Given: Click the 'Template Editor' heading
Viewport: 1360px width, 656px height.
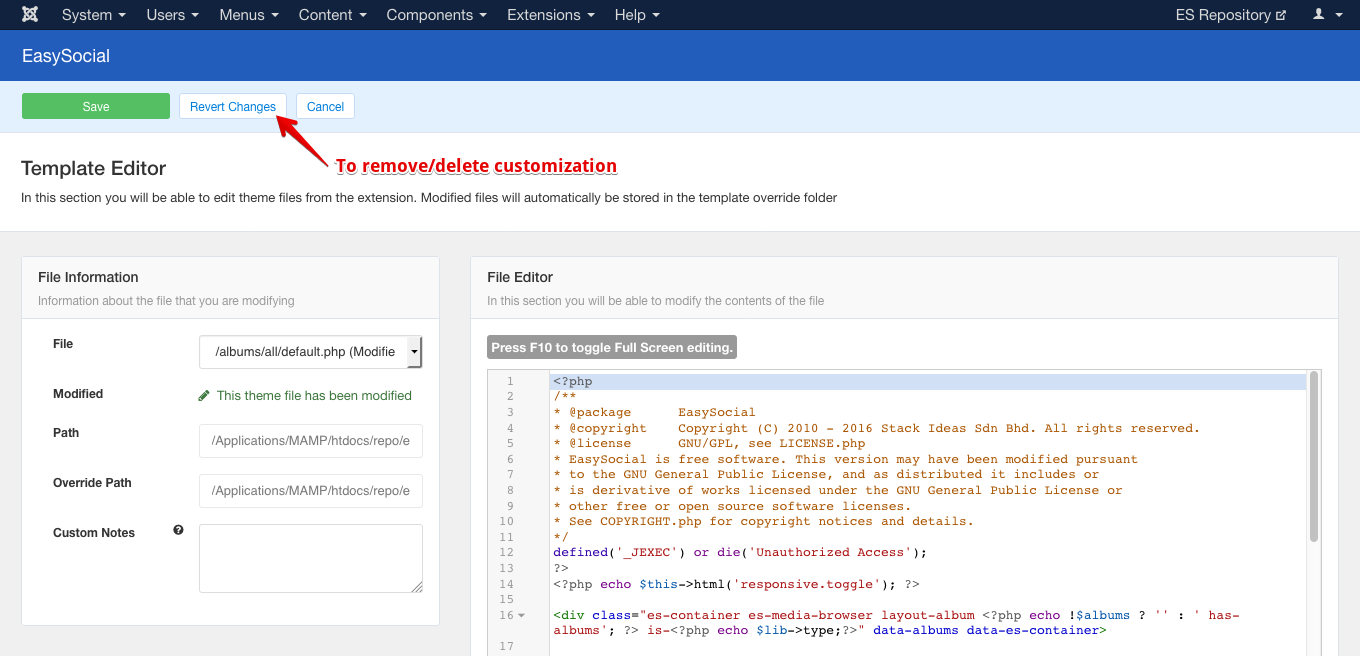Looking at the screenshot, I should point(94,168).
